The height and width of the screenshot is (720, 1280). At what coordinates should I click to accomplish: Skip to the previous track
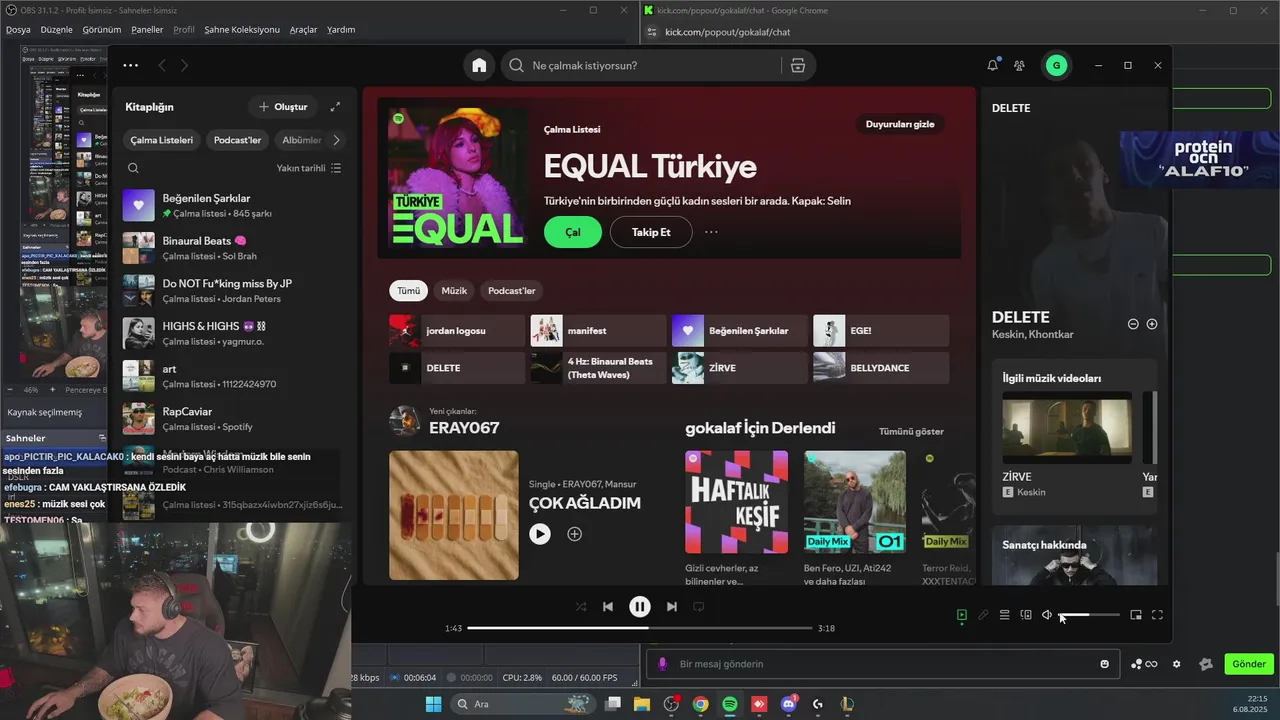[x=608, y=606]
